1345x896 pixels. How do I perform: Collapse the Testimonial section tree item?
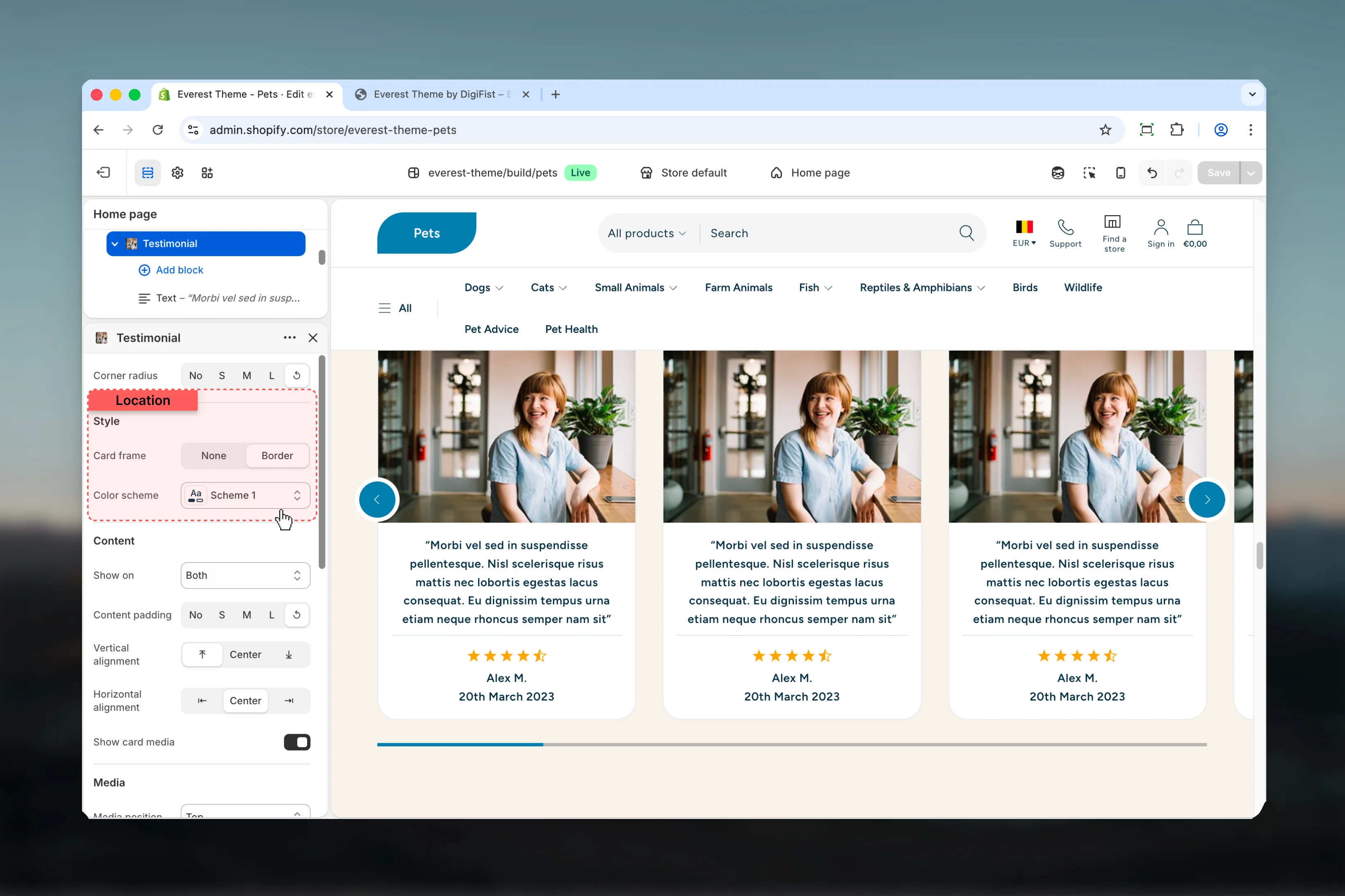[x=115, y=243]
